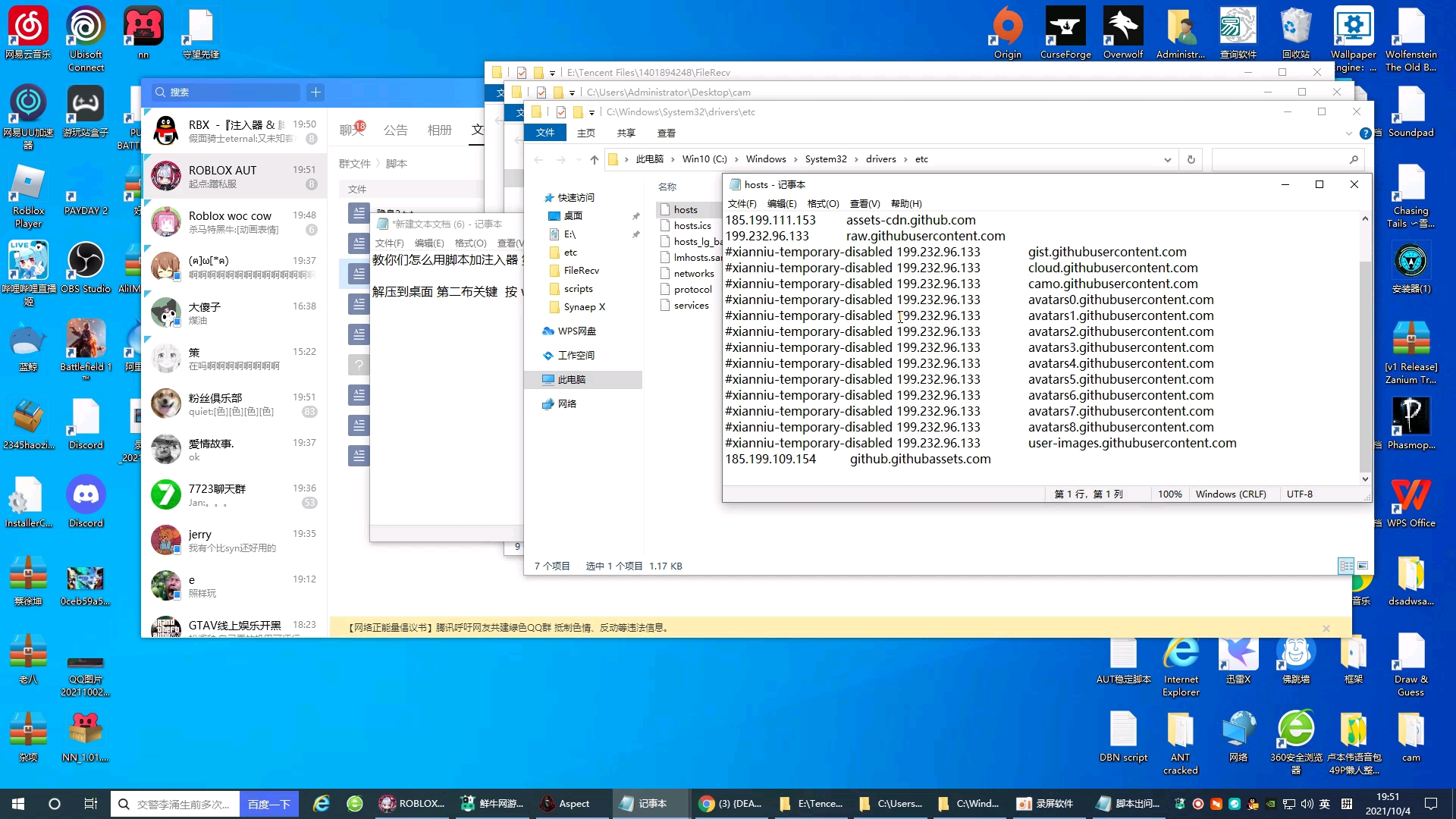Click the QQ search field

(x=225, y=93)
